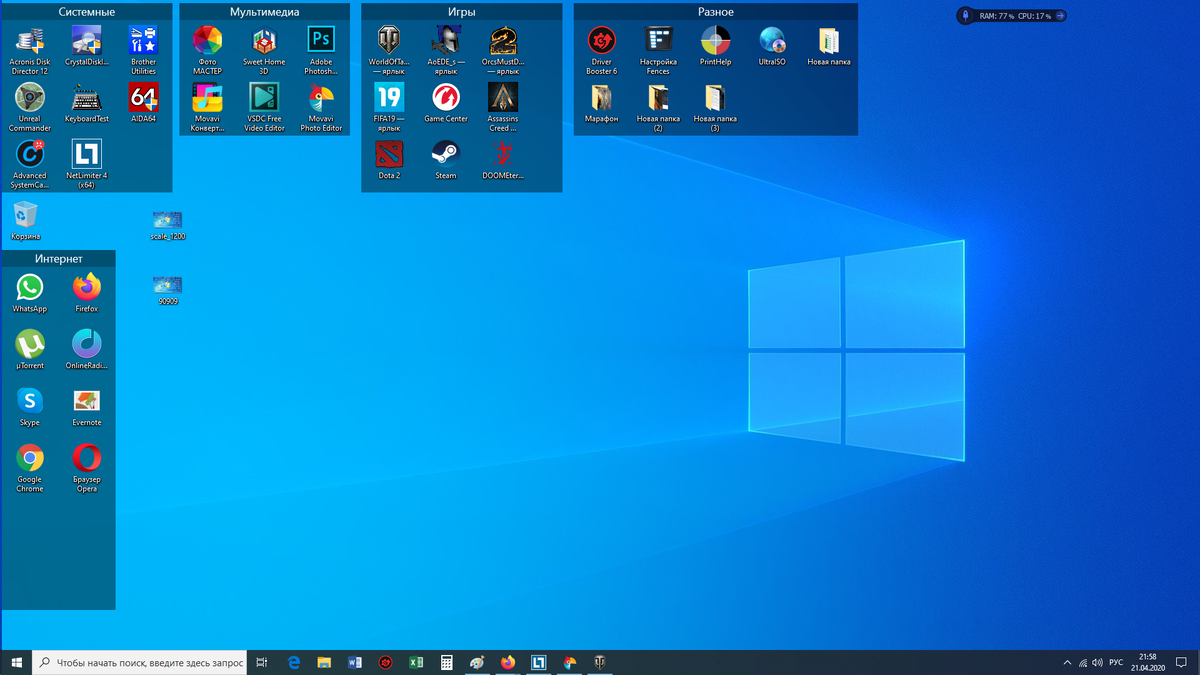Open the Windows Start menu
1200x675 pixels.
tap(17, 662)
